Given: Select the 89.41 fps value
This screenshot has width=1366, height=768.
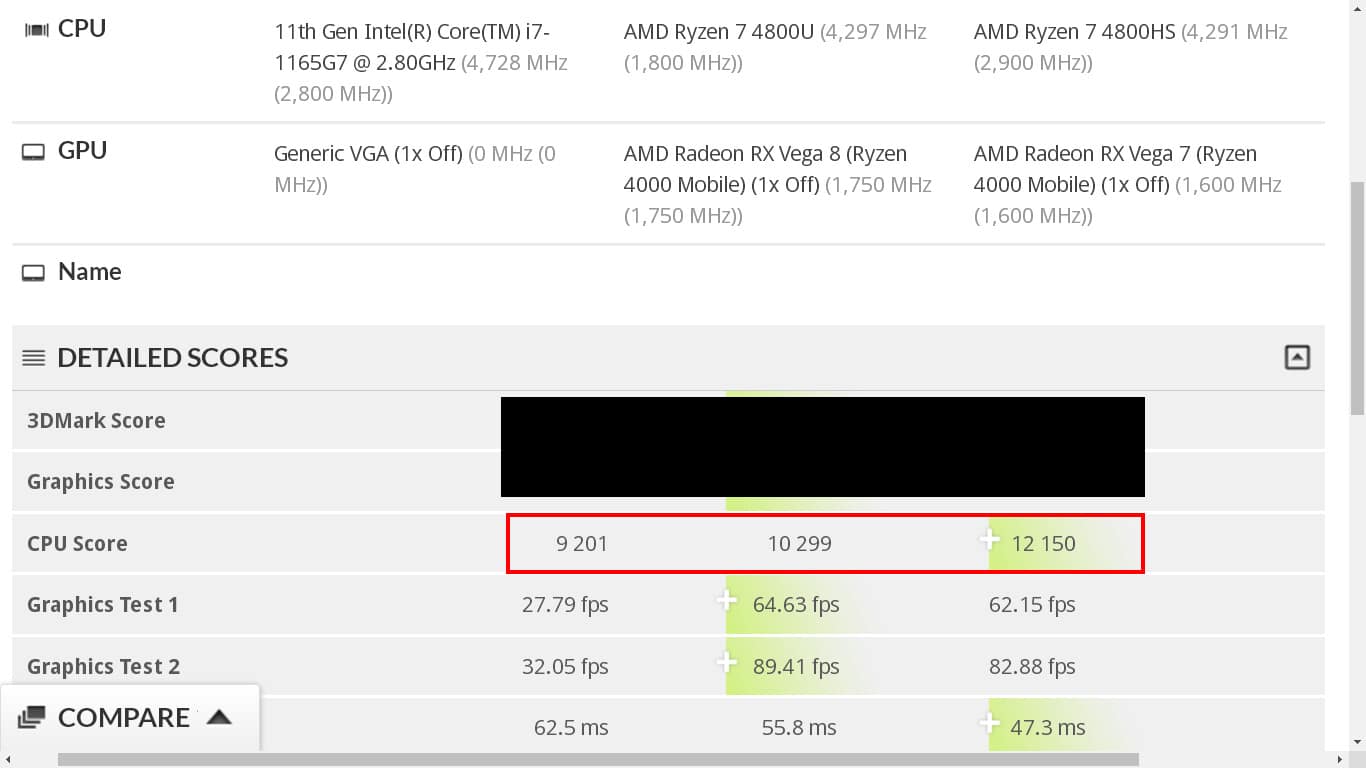Looking at the screenshot, I should point(796,667).
